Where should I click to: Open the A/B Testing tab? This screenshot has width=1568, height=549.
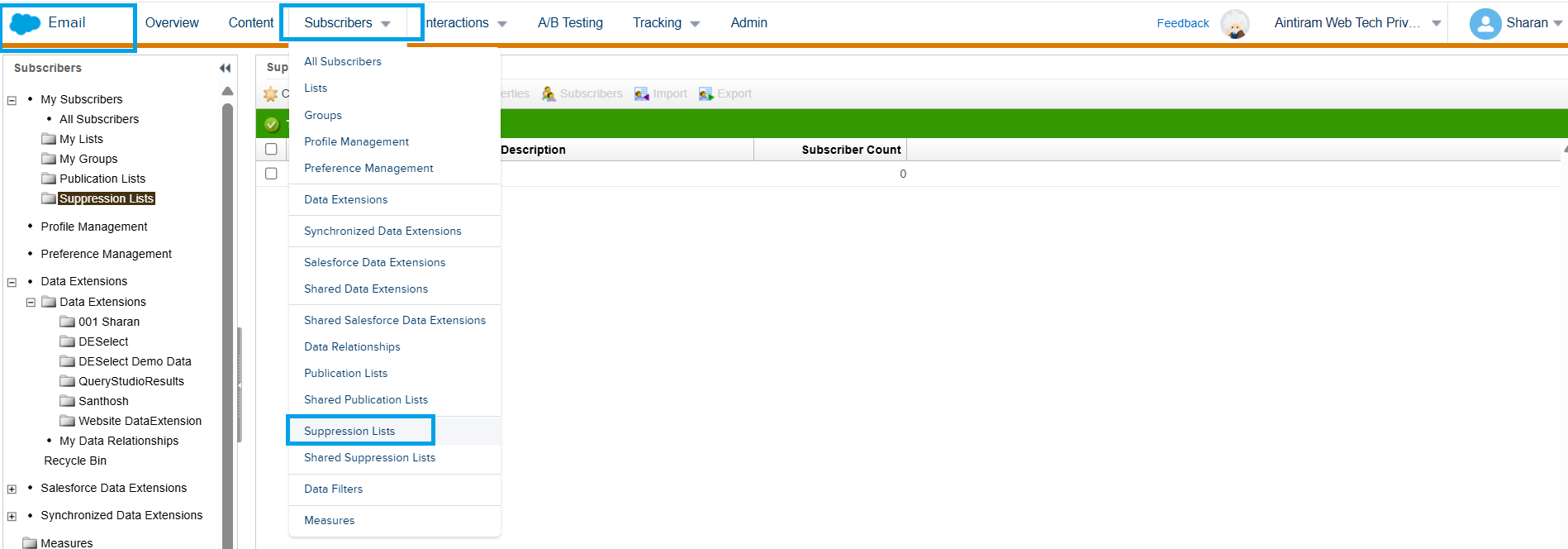(x=570, y=23)
